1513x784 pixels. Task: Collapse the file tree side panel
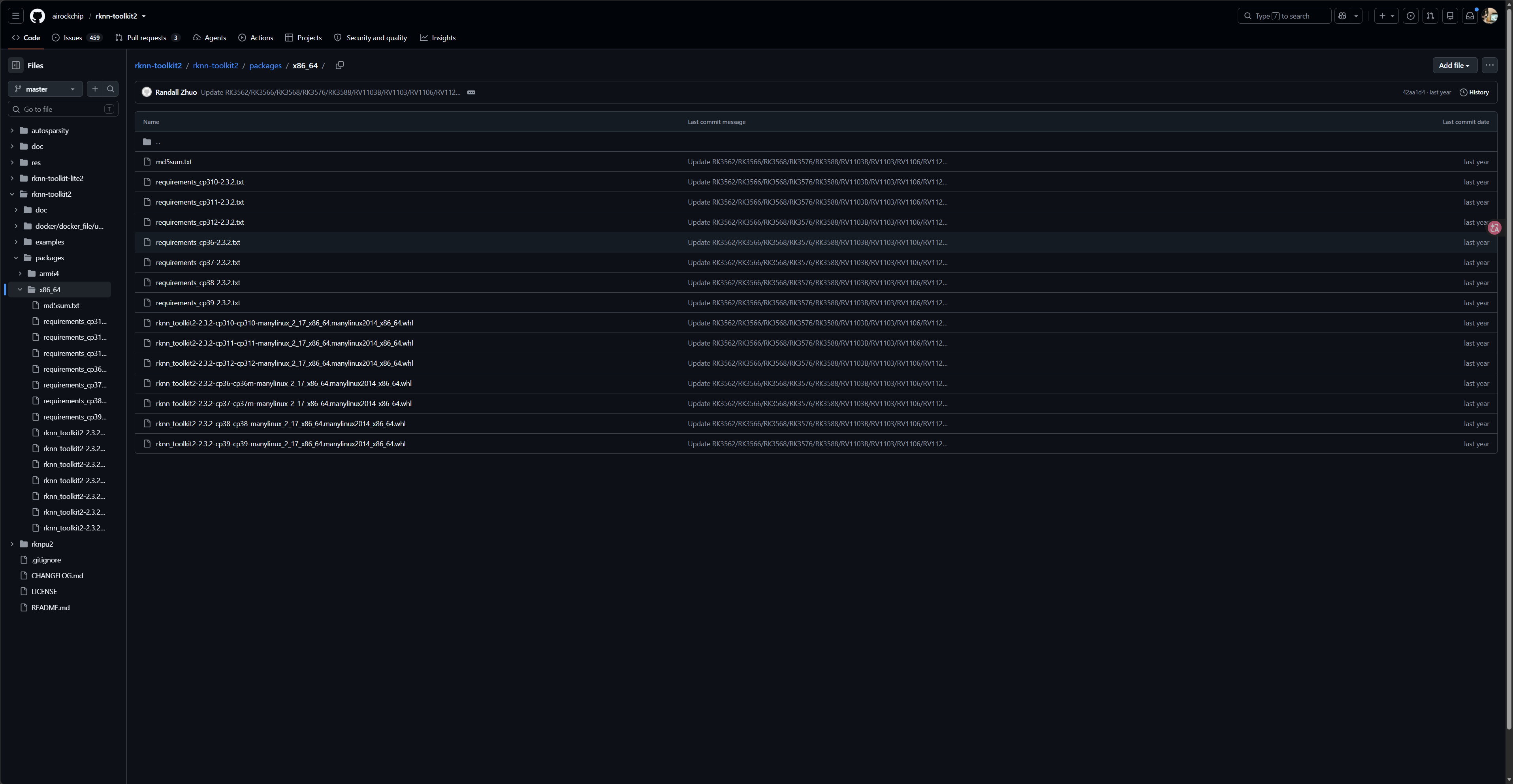[x=16, y=65]
